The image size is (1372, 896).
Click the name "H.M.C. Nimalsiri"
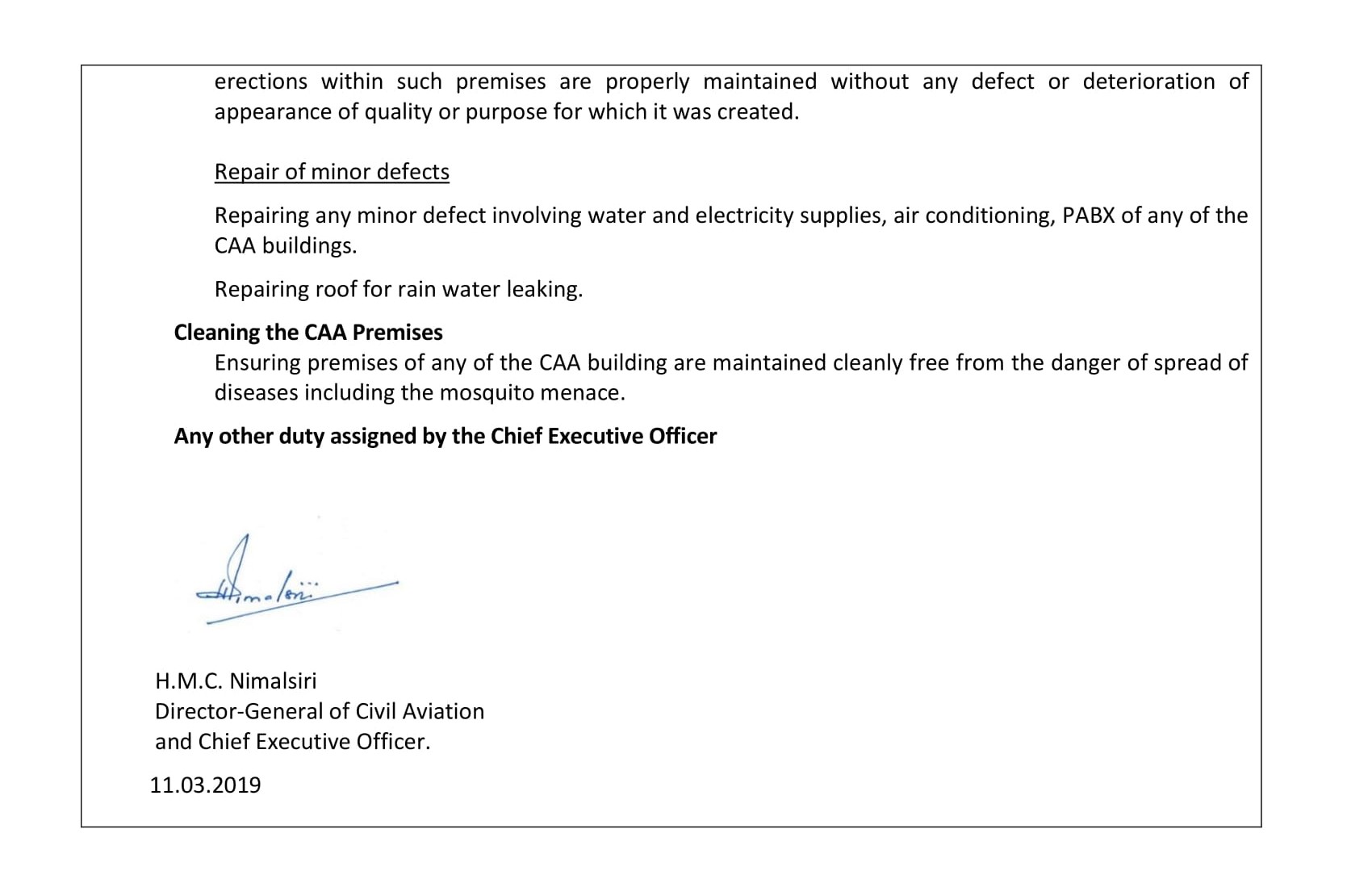236,680
